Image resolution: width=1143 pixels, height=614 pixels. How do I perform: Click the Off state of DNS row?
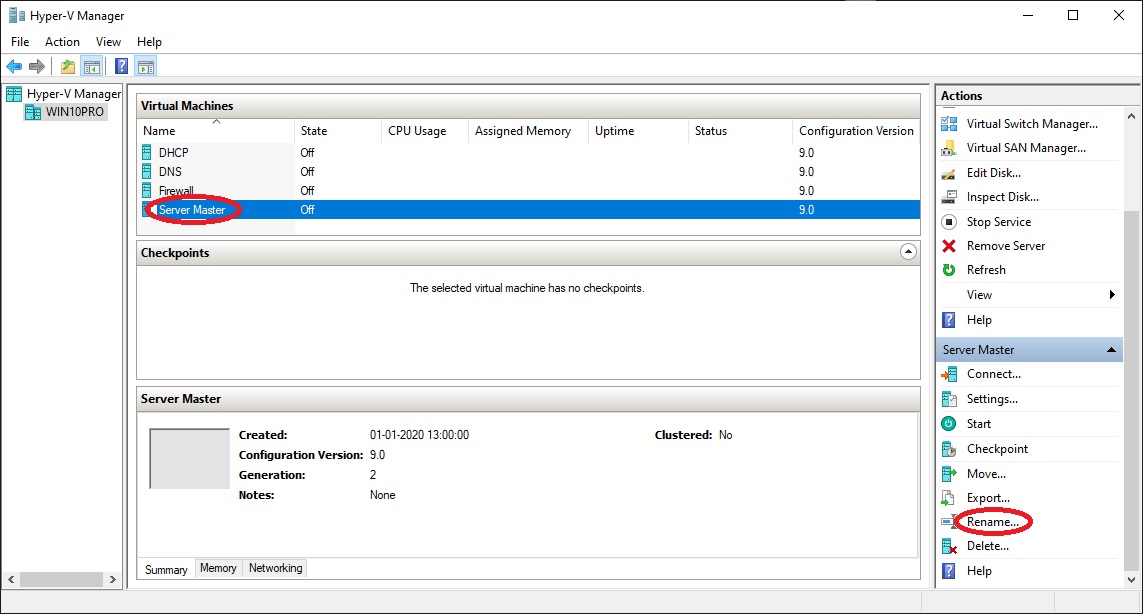(307, 171)
